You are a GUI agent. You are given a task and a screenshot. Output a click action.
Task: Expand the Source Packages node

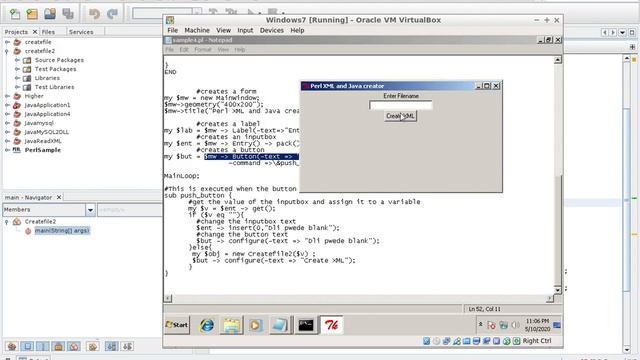click(x=17, y=60)
